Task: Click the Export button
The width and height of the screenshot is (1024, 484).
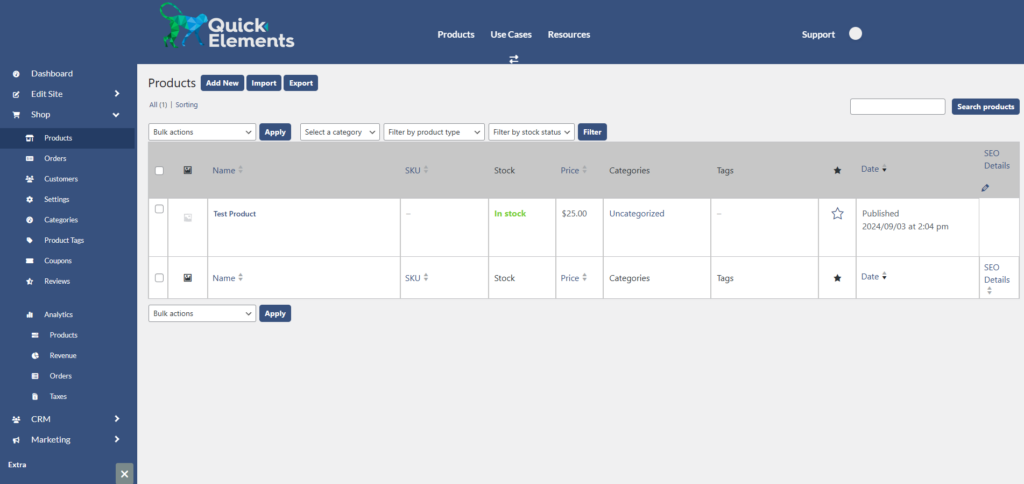Action: tap(300, 83)
